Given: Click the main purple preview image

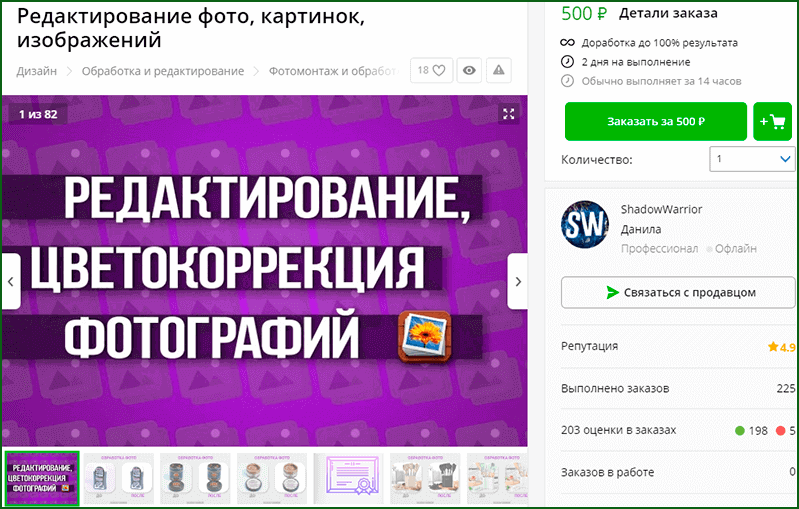Looking at the screenshot, I should [264, 270].
